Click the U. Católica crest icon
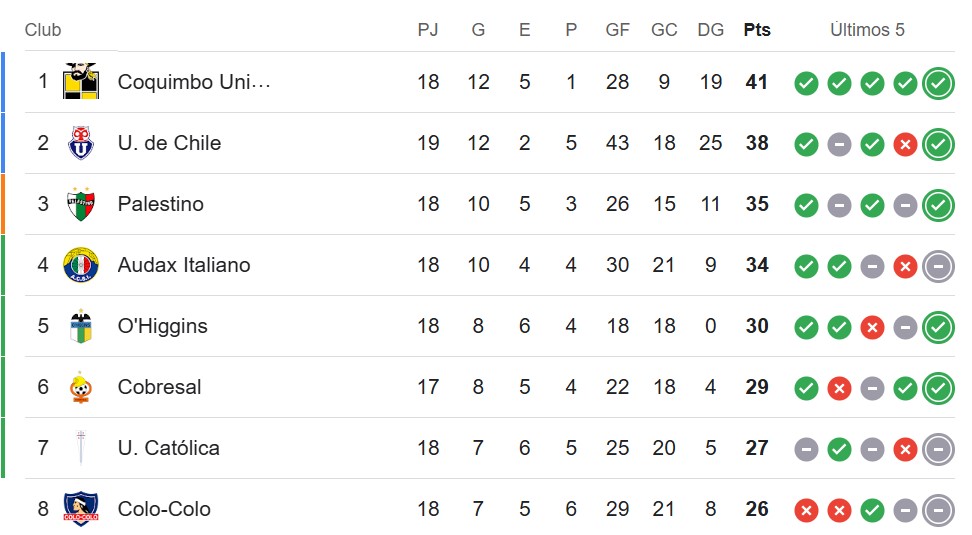Viewport: 972px width, 535px height. tap(81, 448)
